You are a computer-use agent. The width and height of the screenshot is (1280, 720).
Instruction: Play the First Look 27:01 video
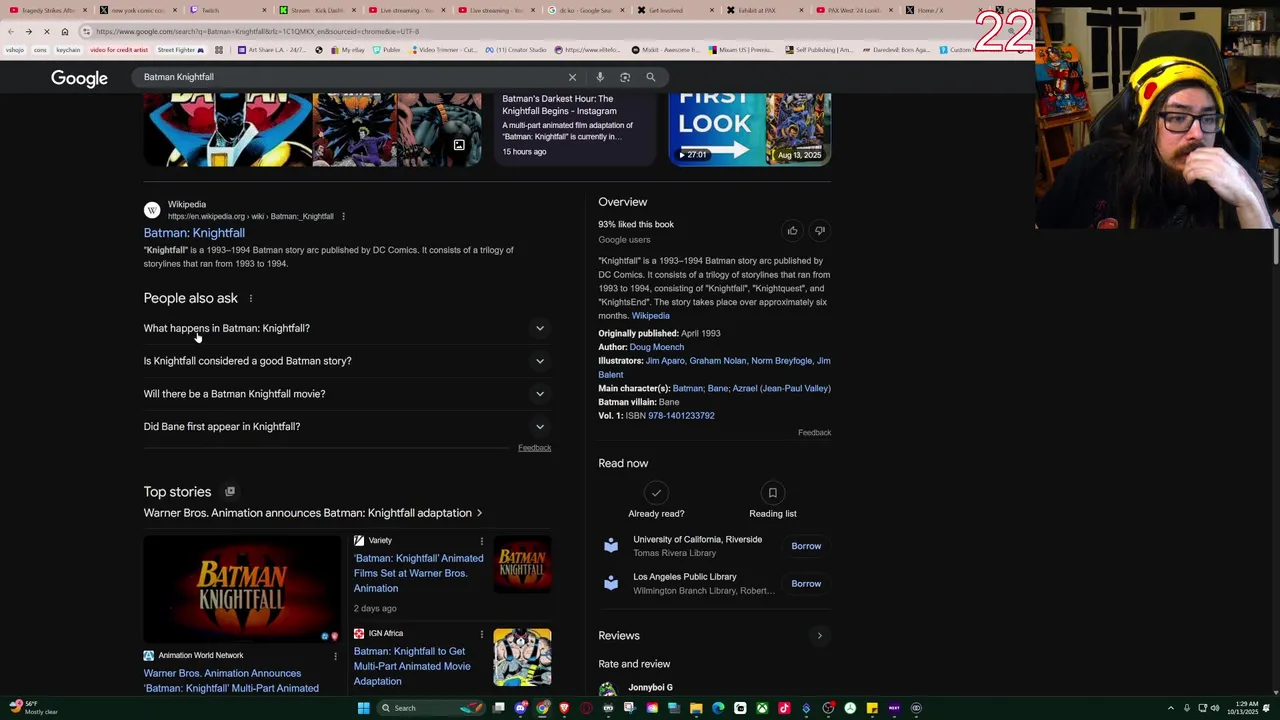pos(750,128)
